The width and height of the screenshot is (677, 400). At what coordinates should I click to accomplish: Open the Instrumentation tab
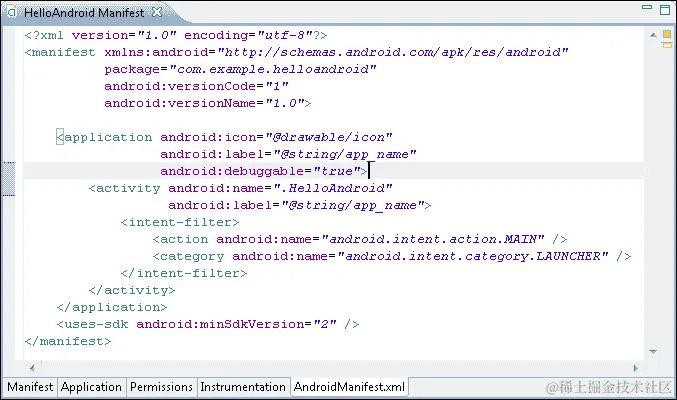click(243, 387)
